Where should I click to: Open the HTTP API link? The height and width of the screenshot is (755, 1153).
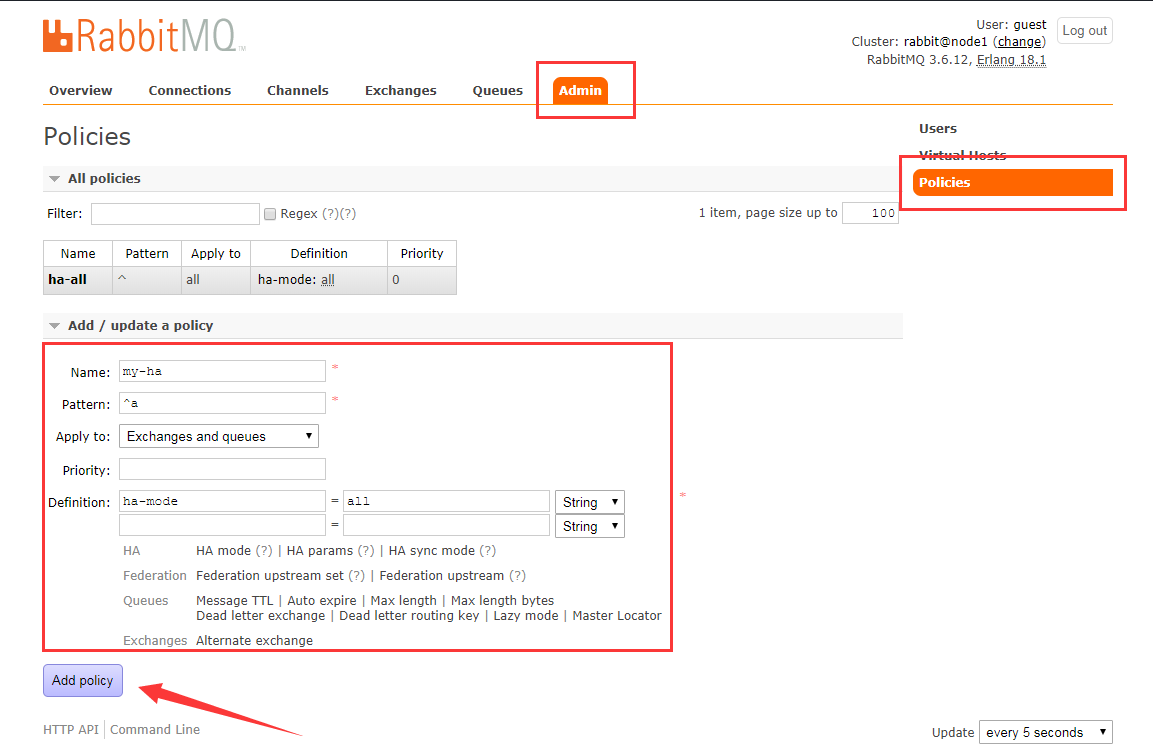(71, 729)
